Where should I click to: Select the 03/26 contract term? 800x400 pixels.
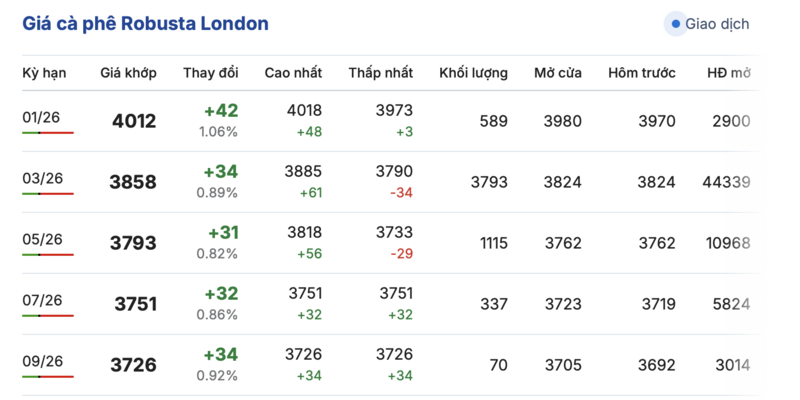coord(42,178)
